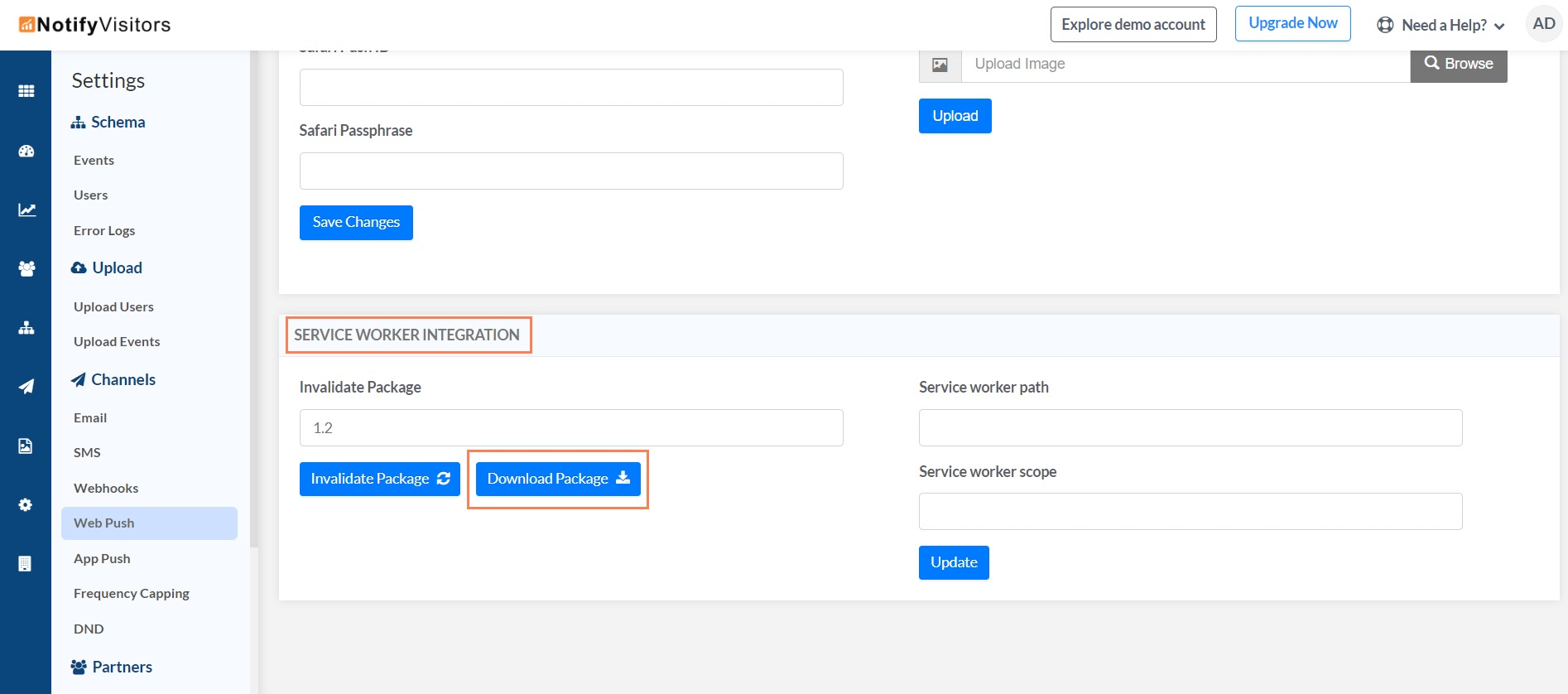
Task: Click the Save Changes button
Action: 356,223
